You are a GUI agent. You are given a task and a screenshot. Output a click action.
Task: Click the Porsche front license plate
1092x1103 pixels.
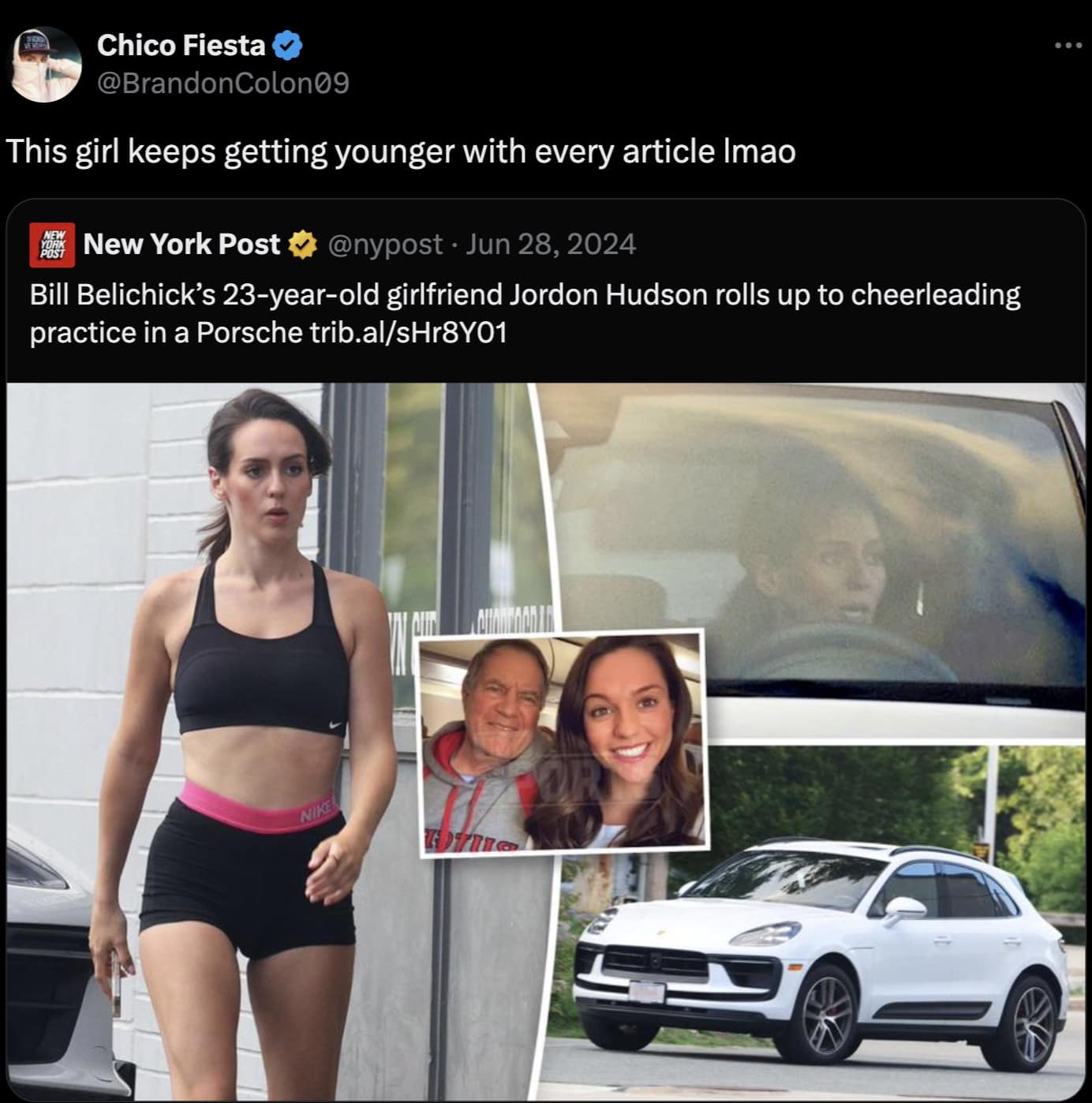[646, 990]
